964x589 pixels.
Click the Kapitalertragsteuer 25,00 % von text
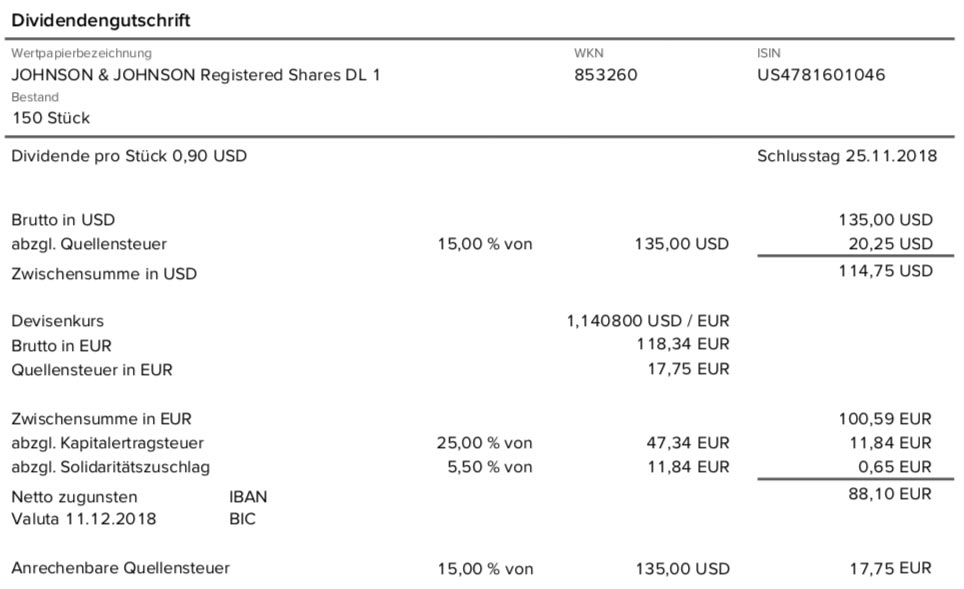[x=484, y=443]
